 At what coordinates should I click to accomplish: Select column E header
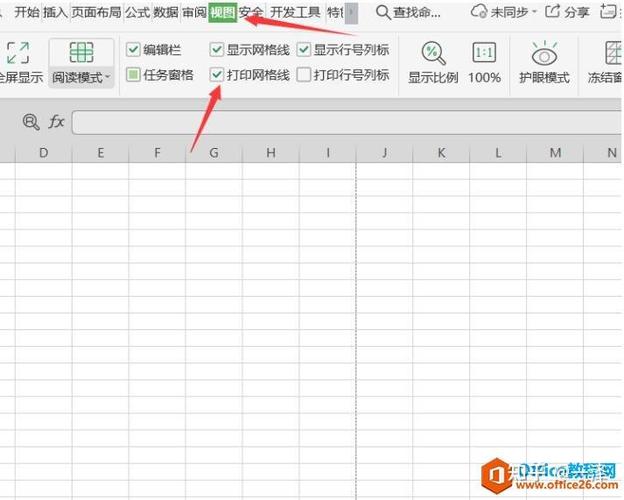click(x=101, y=152)
